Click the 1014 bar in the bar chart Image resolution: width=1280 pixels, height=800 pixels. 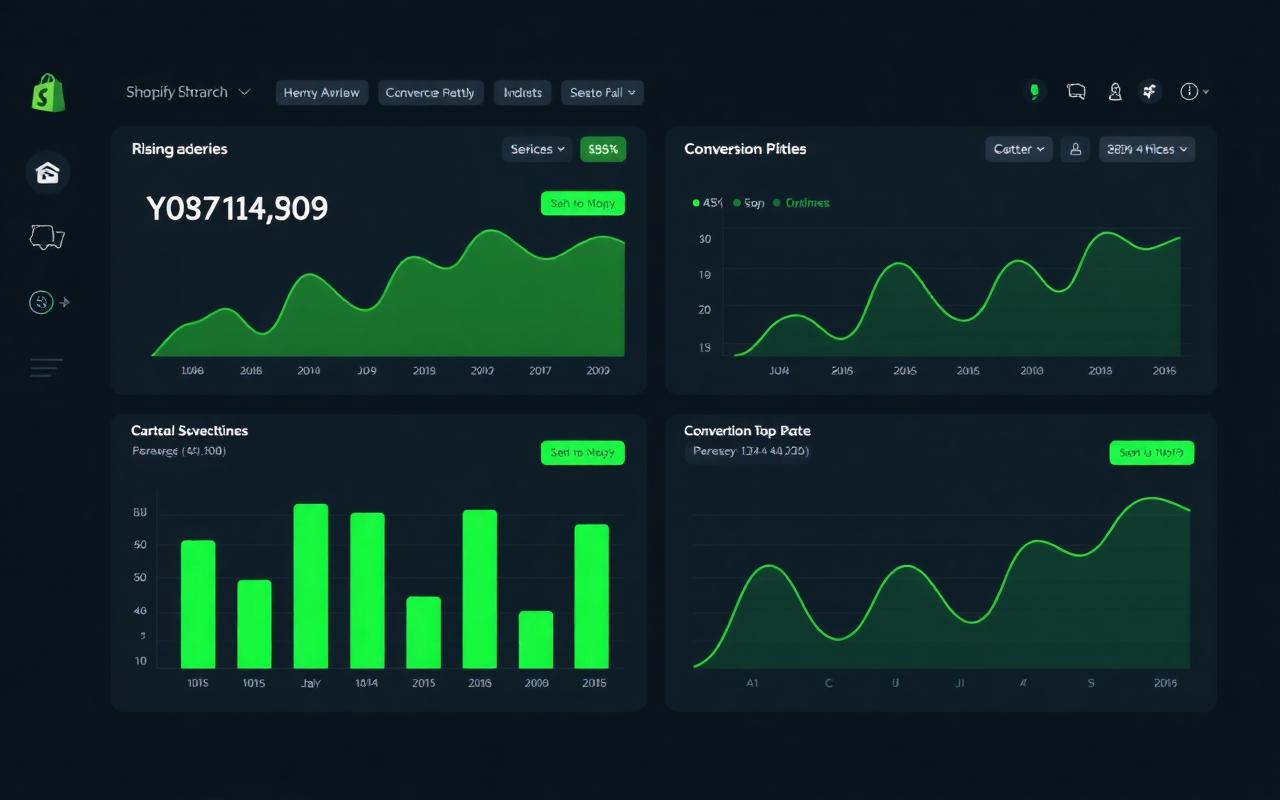[367, 591]
